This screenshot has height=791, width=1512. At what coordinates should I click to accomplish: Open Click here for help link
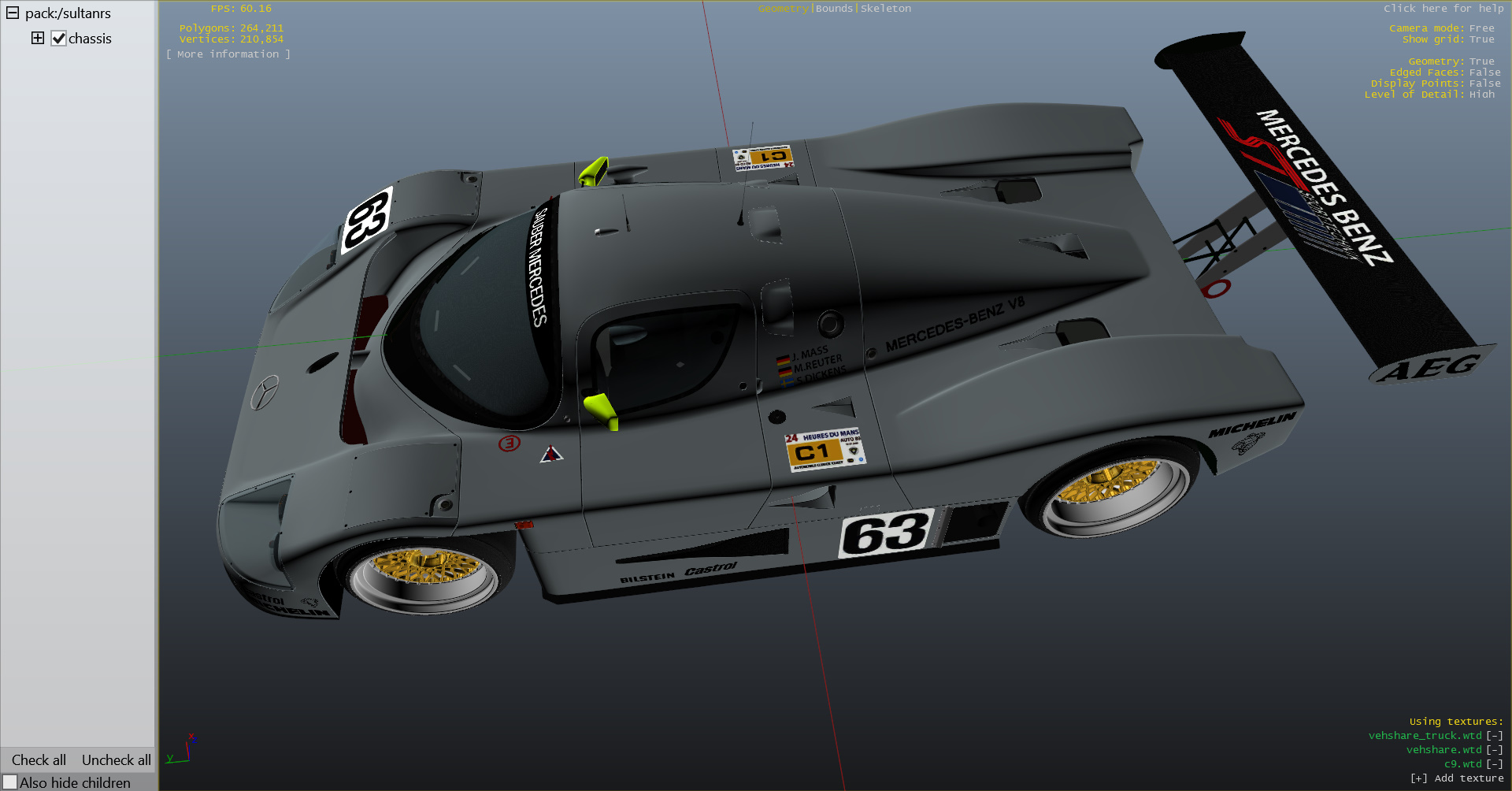click(1443, 9)
